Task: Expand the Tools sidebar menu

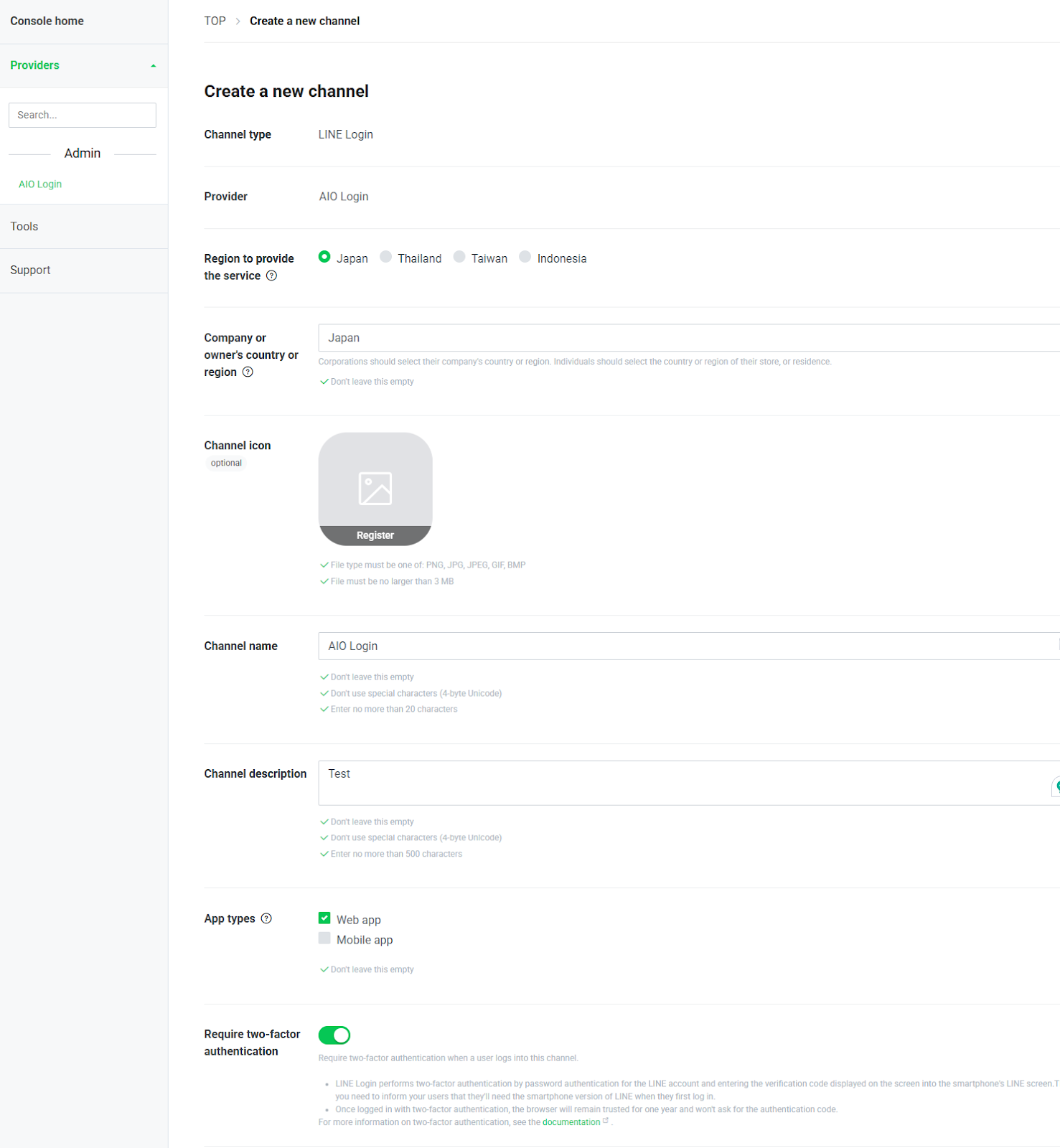Action: [x=24, y=227]
